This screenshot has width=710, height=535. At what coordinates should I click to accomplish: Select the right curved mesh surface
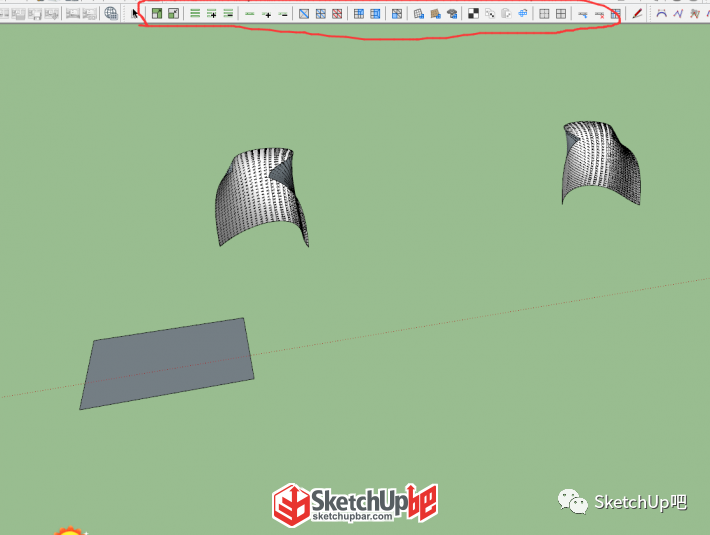(x=601, y=163)
